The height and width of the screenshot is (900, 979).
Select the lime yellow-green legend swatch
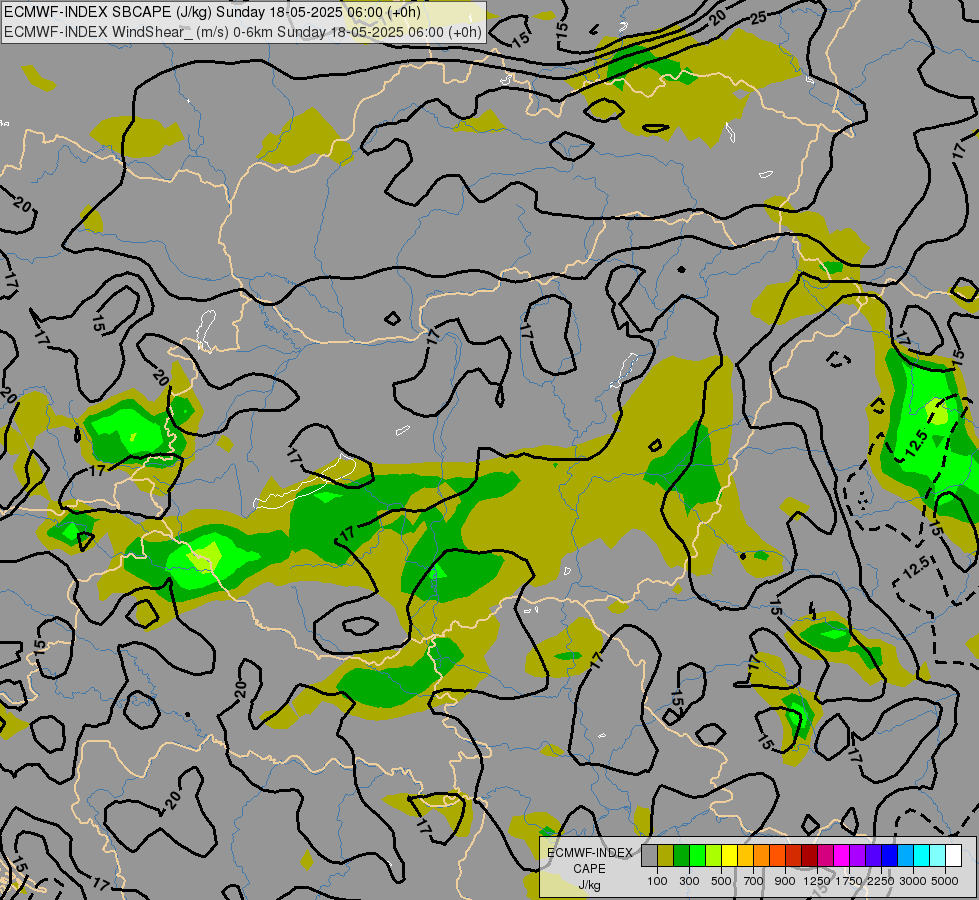[714, 855]
